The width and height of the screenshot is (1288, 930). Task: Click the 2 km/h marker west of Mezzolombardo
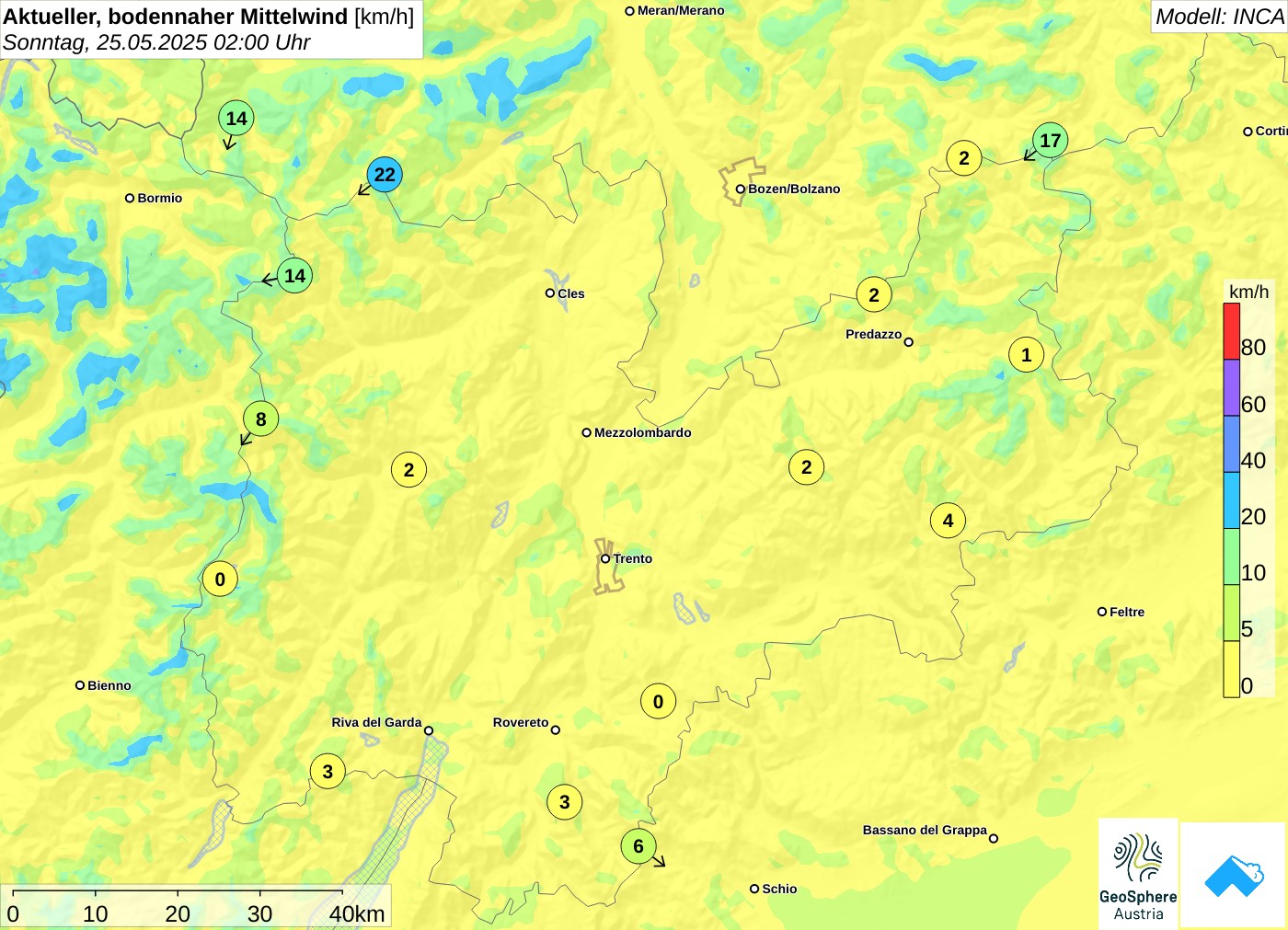(409, 470)
